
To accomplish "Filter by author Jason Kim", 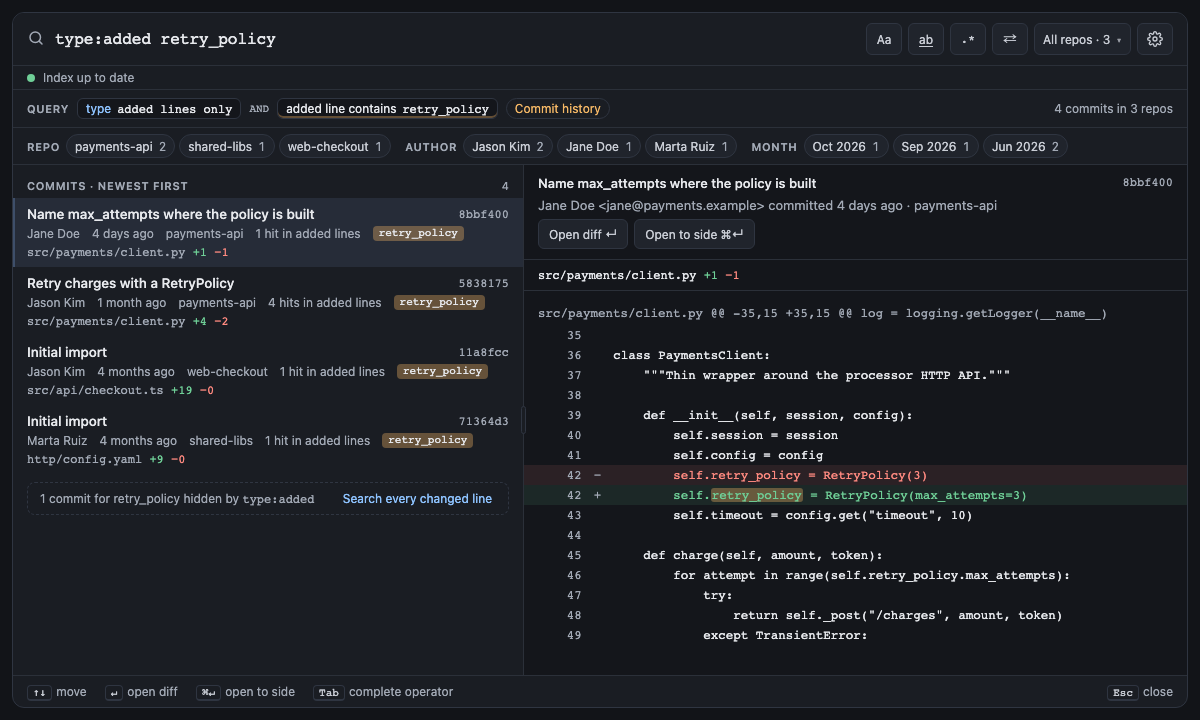I will tap(508, 147).
